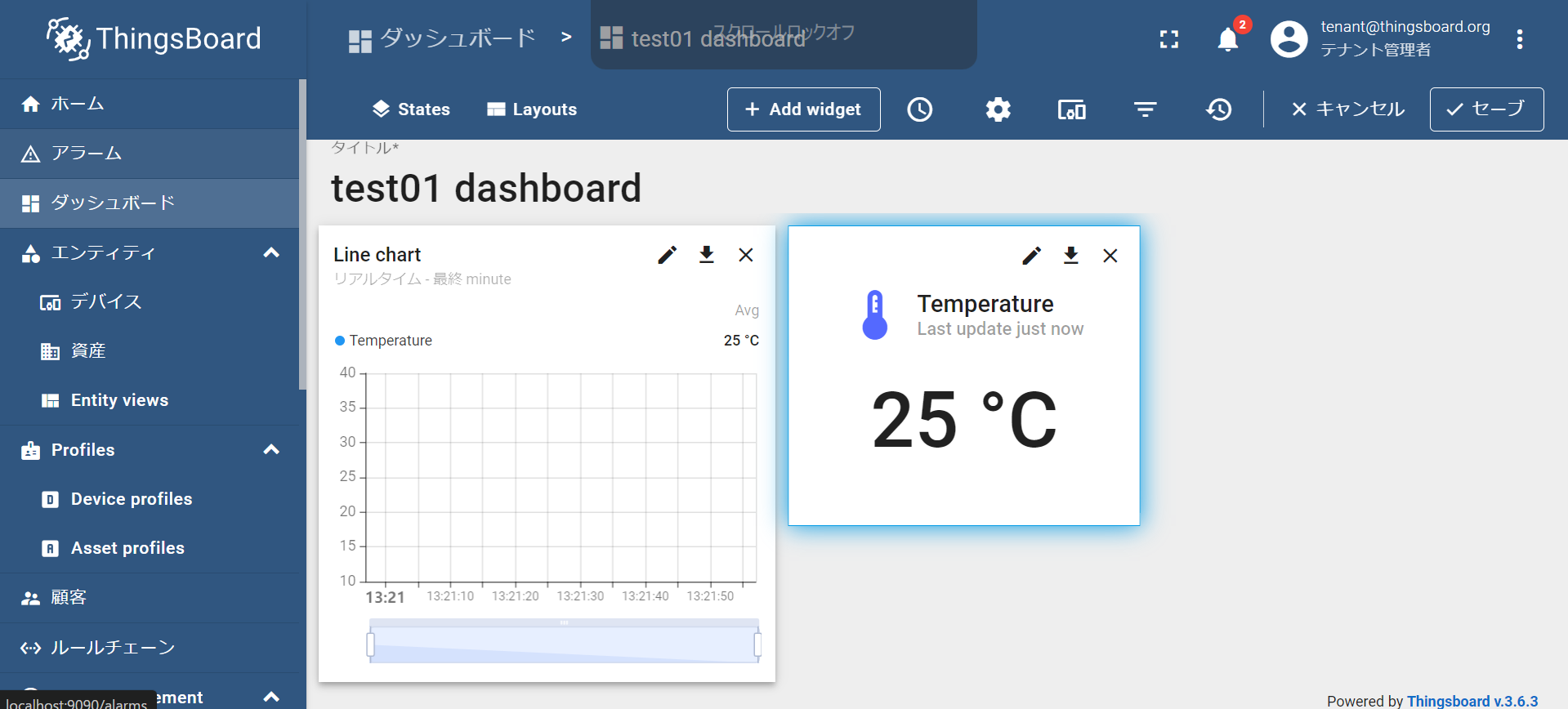Open Asset profiles in sidebar
The height and width of the screenshot is (709, 1568).
pyautogui.click(x=150, y=548)
